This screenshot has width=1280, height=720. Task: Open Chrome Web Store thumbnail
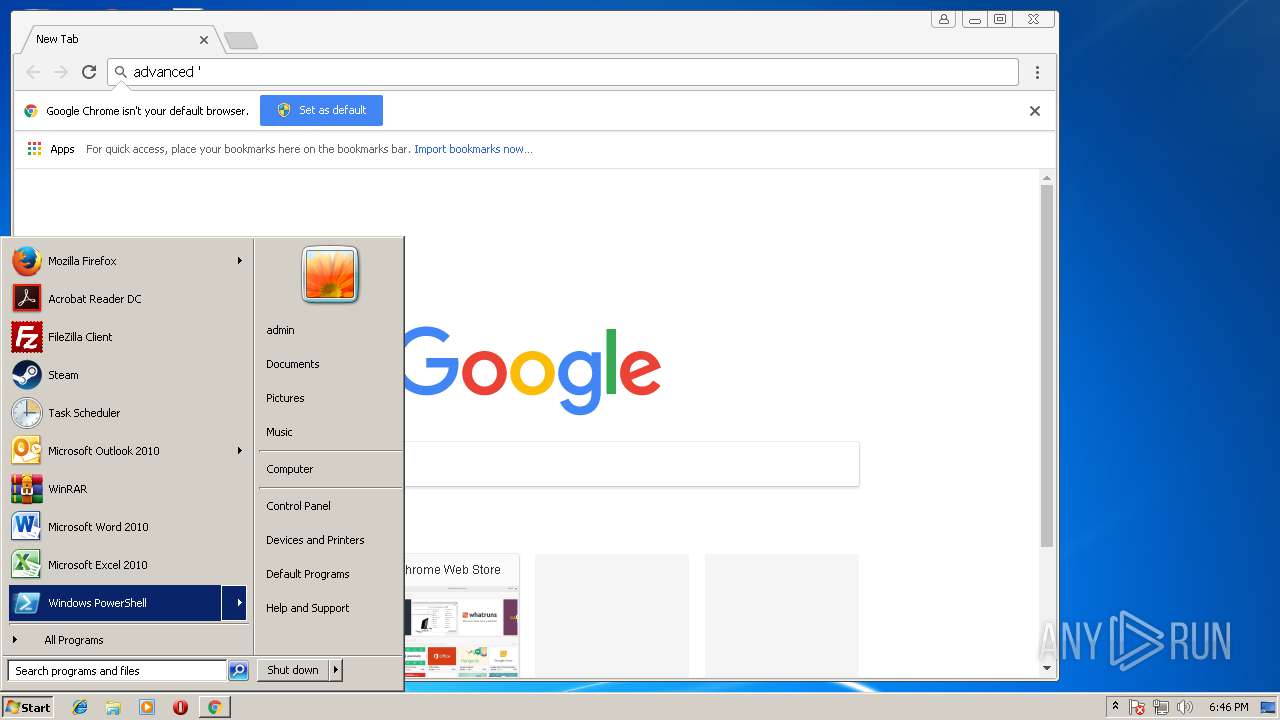(x=462, y=615)
